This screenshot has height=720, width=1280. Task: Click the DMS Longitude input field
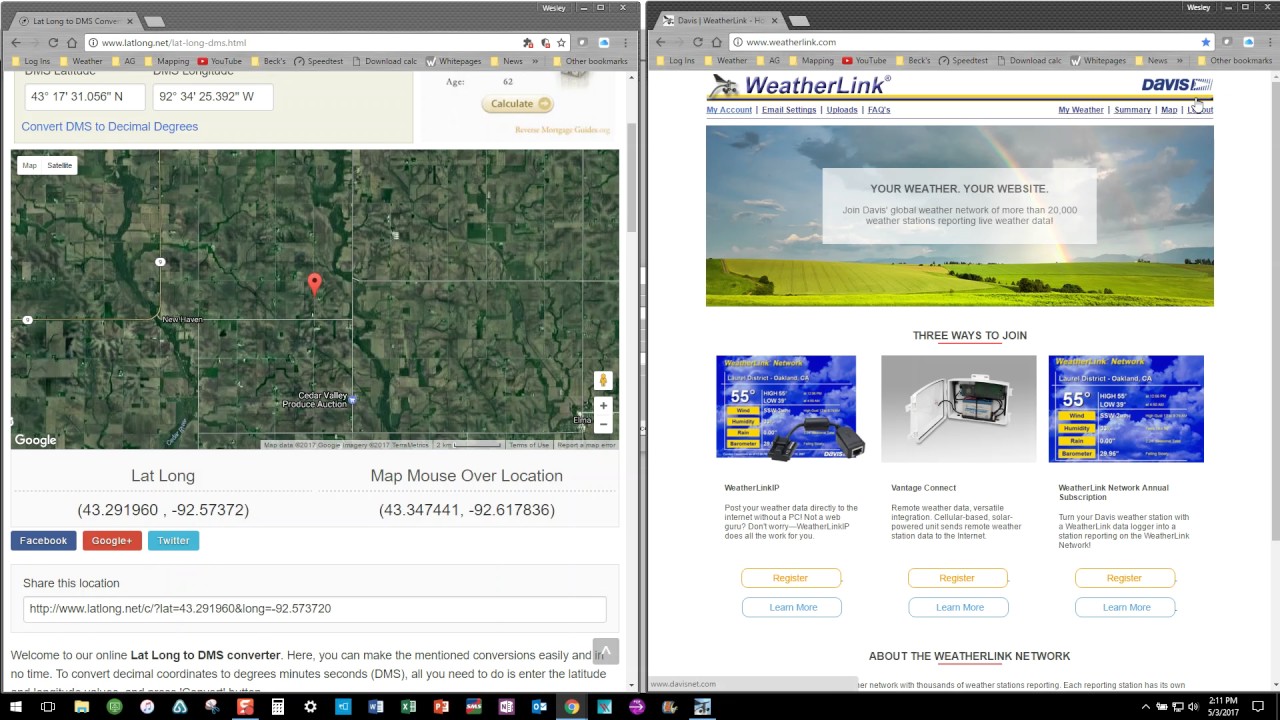(212, 97)
